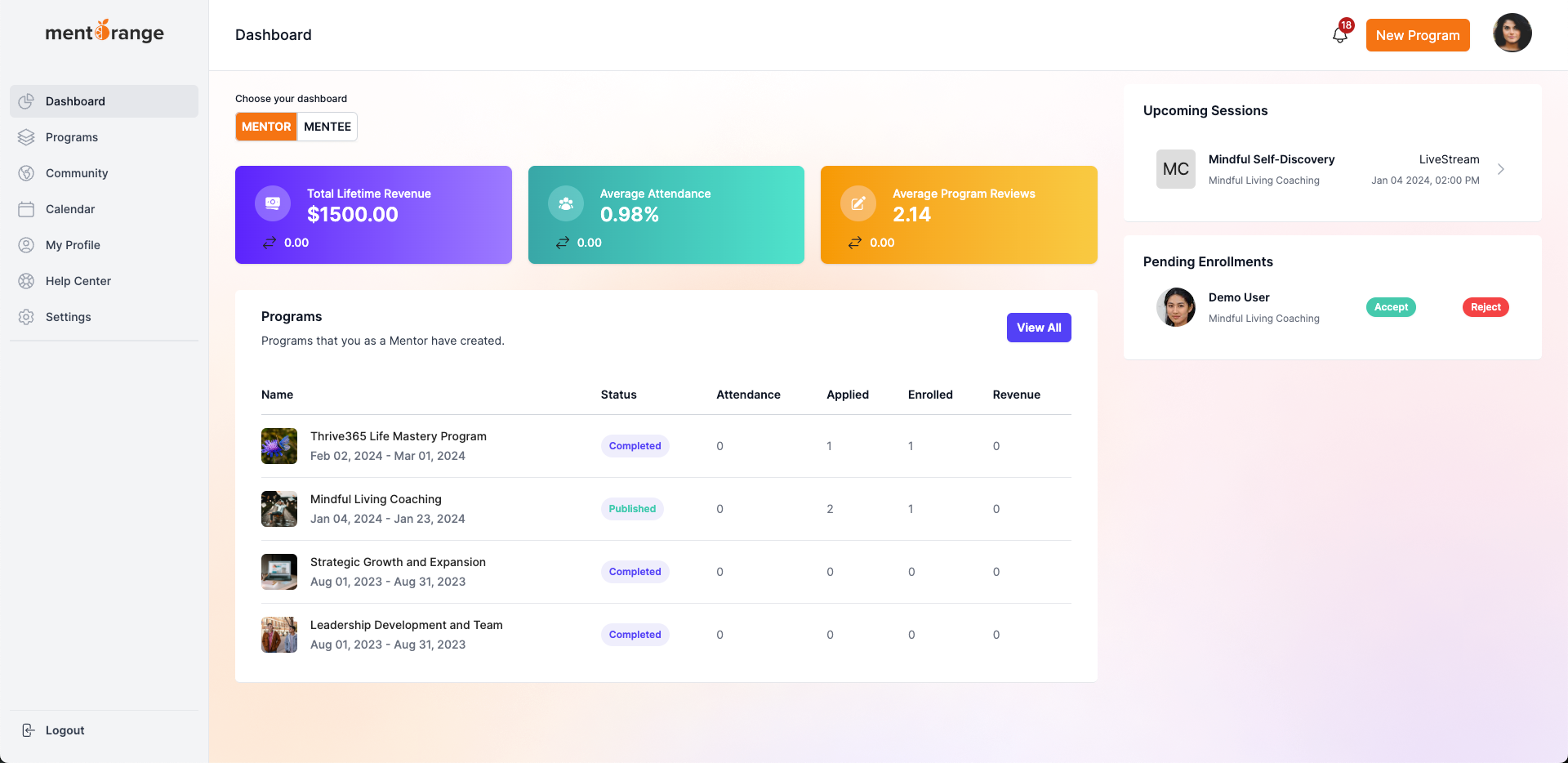
Task: Click Completed badge for Strategic Growth
Action: coord(635,572)
